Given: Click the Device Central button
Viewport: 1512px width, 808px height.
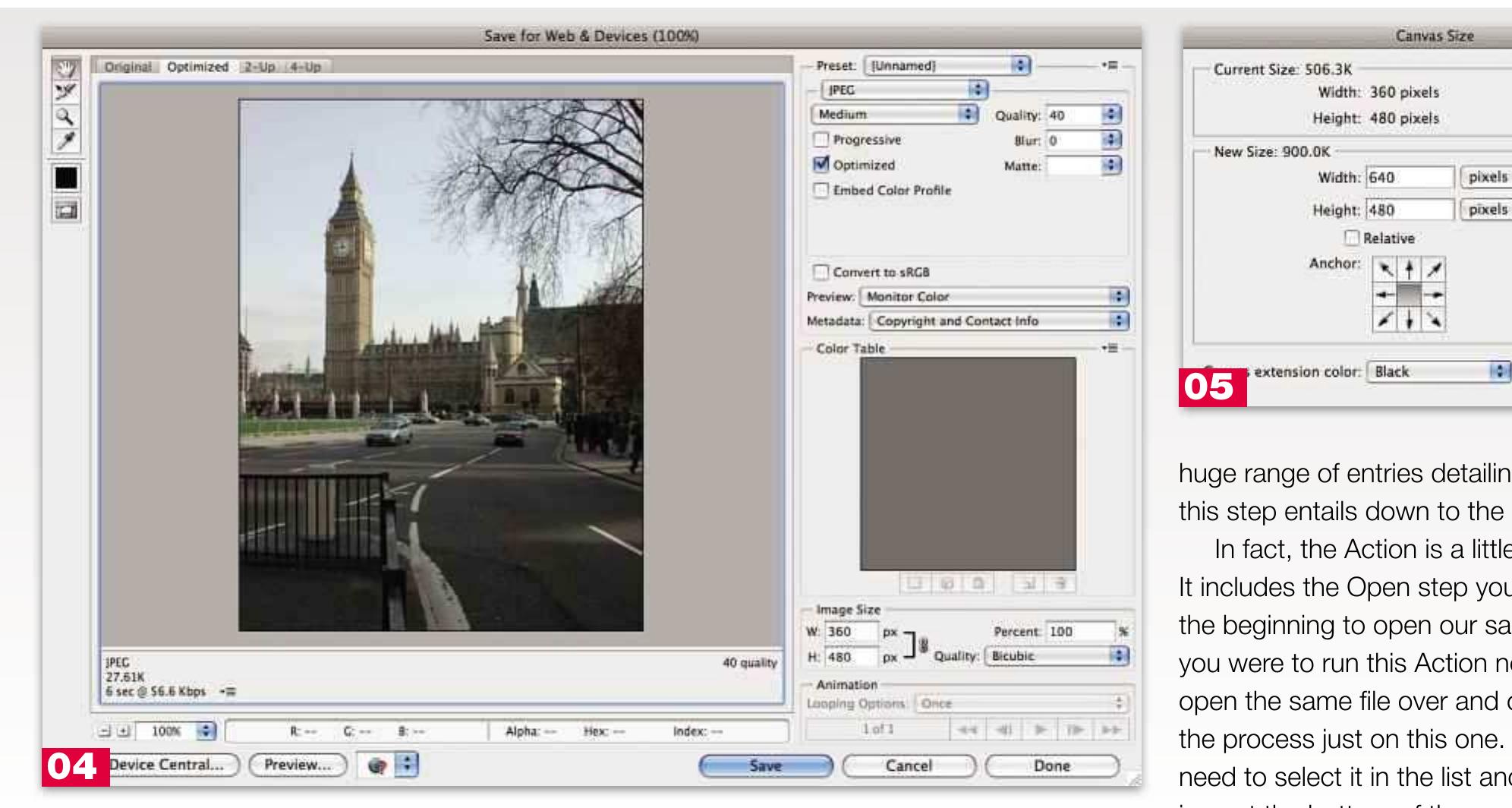Looking at the screenshot, I should coord(170,765).
